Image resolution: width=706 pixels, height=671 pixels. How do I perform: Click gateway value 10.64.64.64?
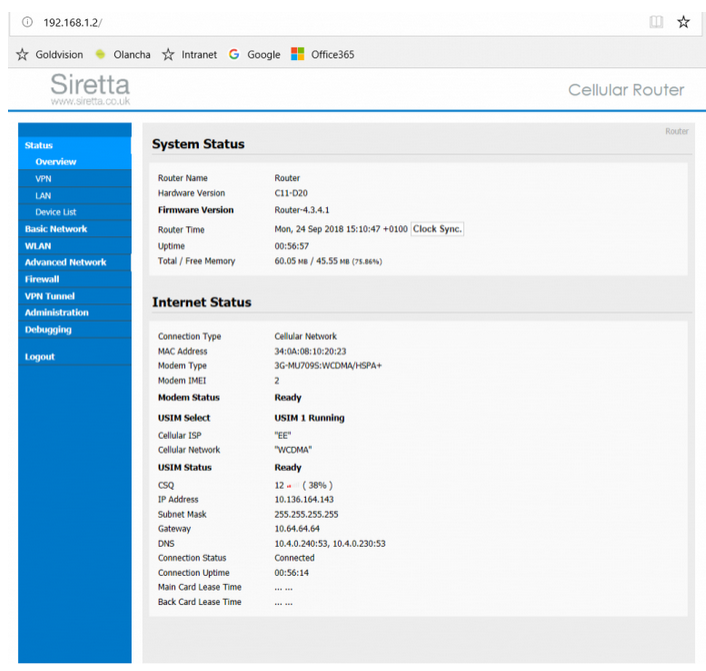297,529
